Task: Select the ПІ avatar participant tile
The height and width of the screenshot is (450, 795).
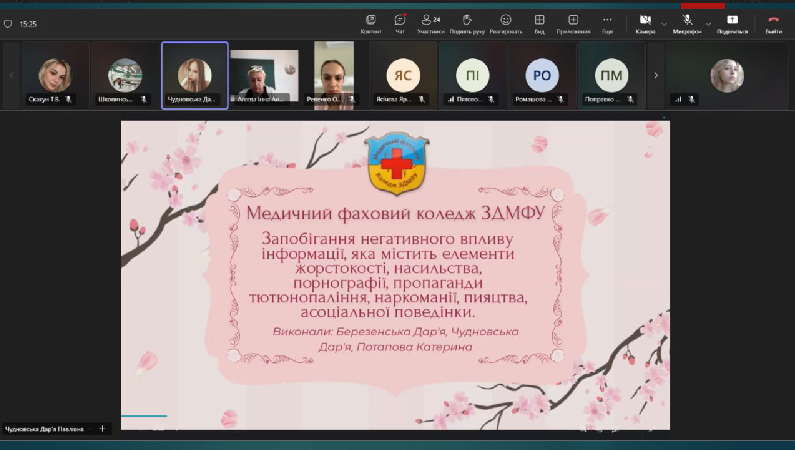Action: click(x=473, y=76)
